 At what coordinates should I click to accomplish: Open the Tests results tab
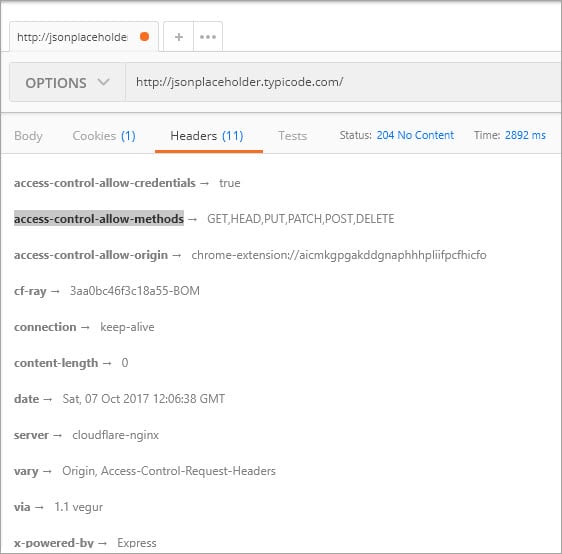click(x=292, y=136)
